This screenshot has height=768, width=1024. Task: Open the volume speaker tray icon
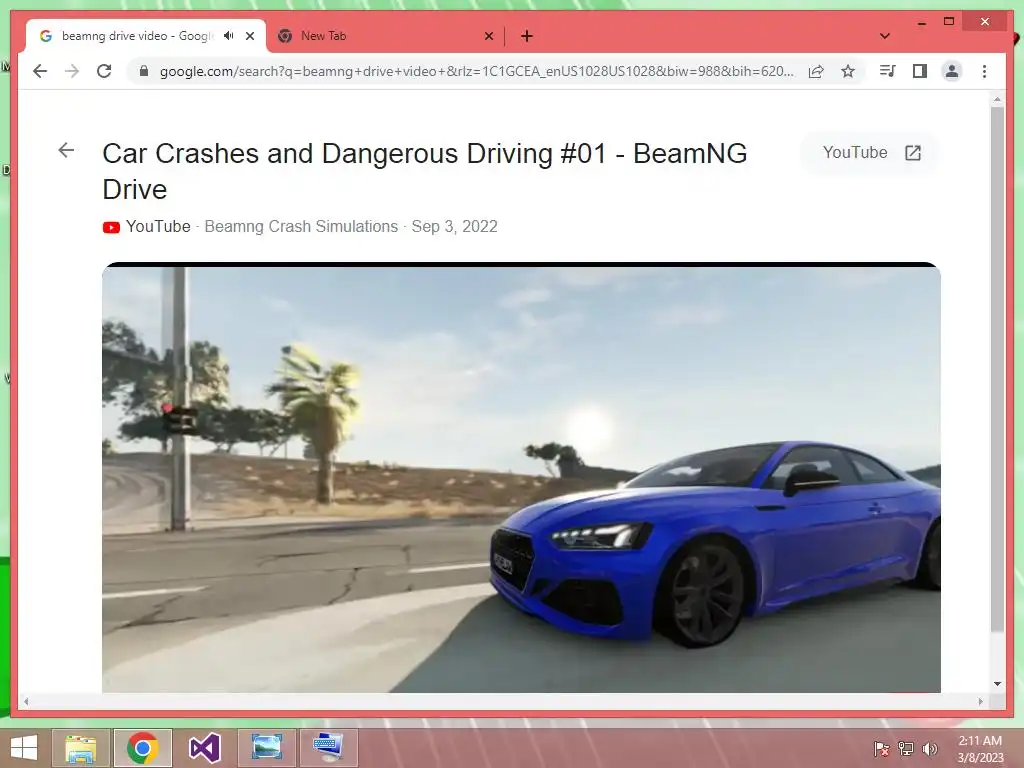point(930,748)
